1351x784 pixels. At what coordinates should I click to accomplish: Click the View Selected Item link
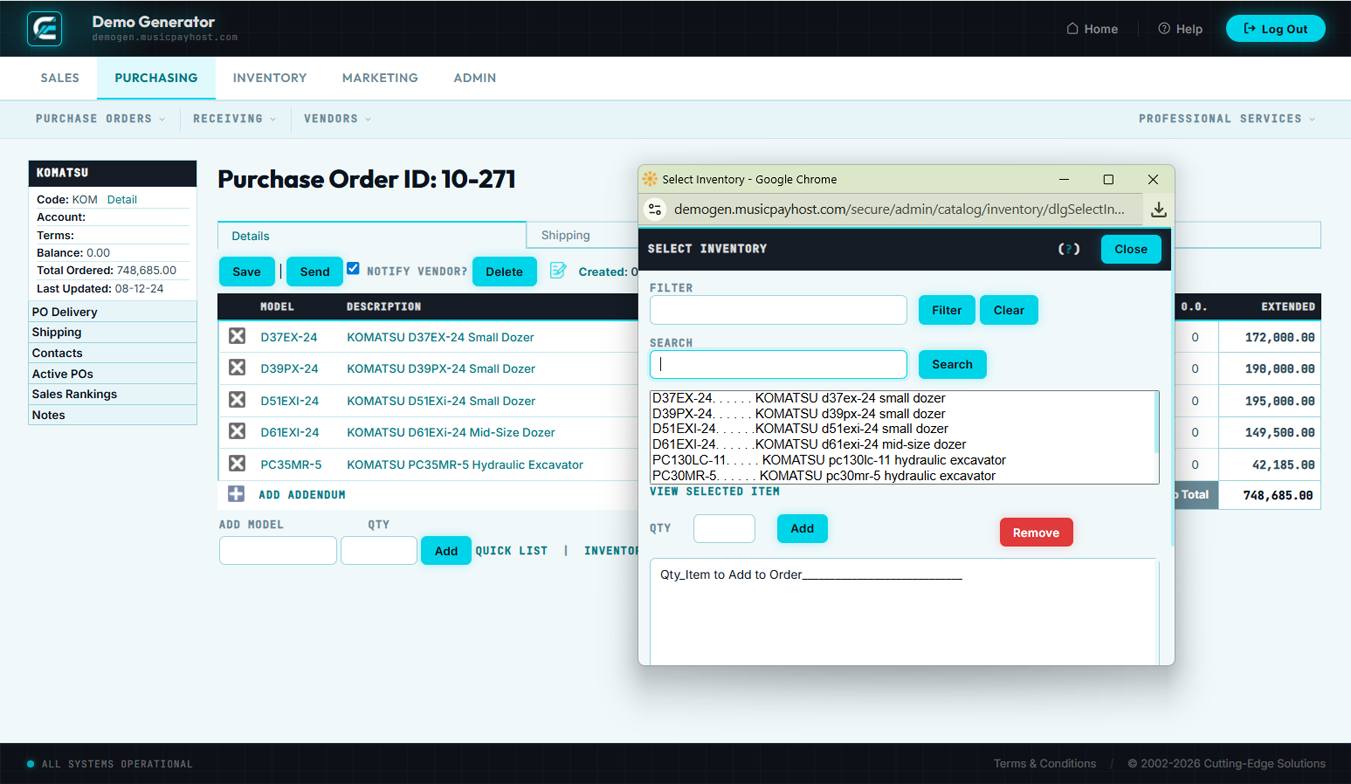coord(715,492)
